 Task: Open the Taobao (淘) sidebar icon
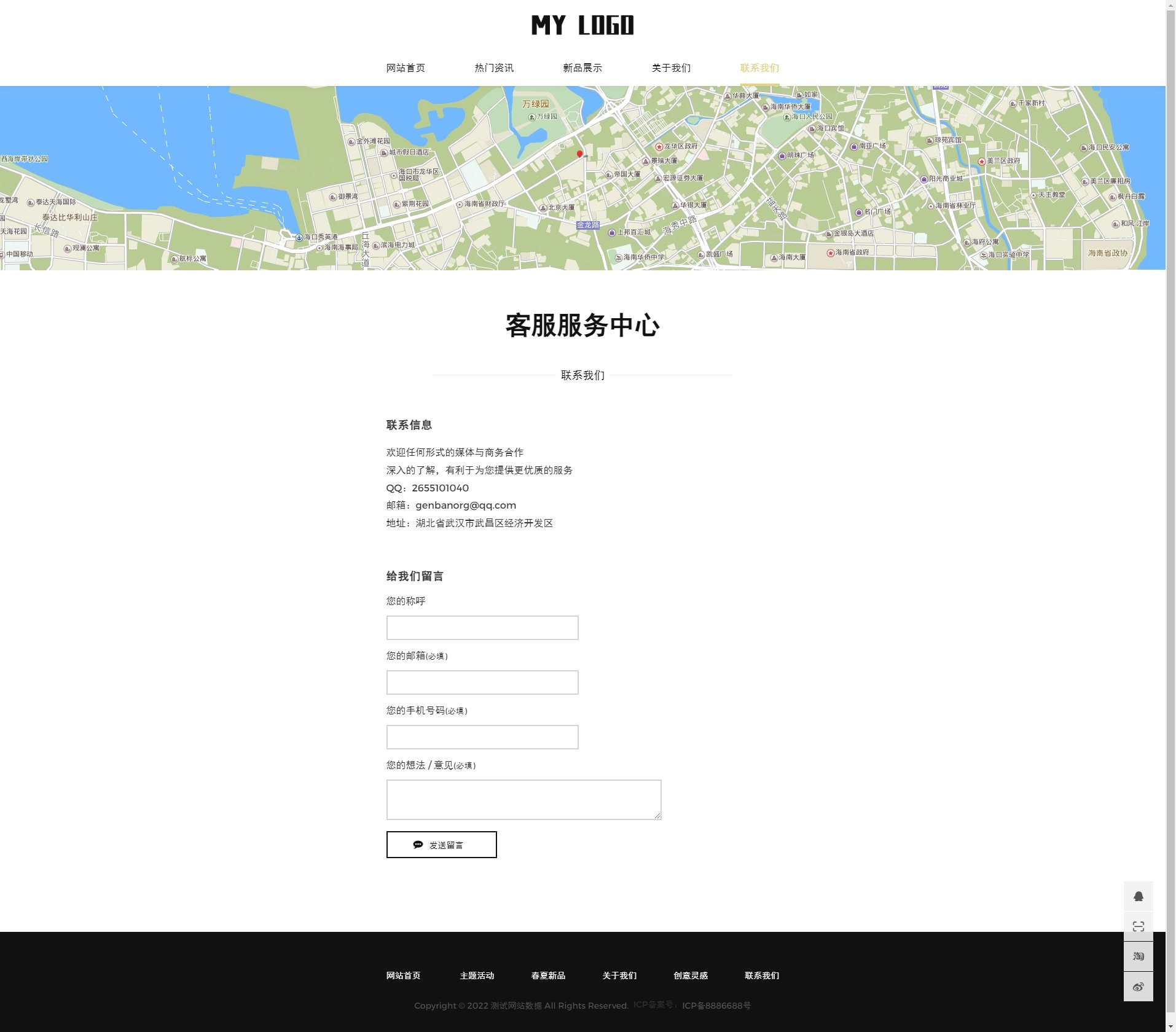click(1138, 956)
